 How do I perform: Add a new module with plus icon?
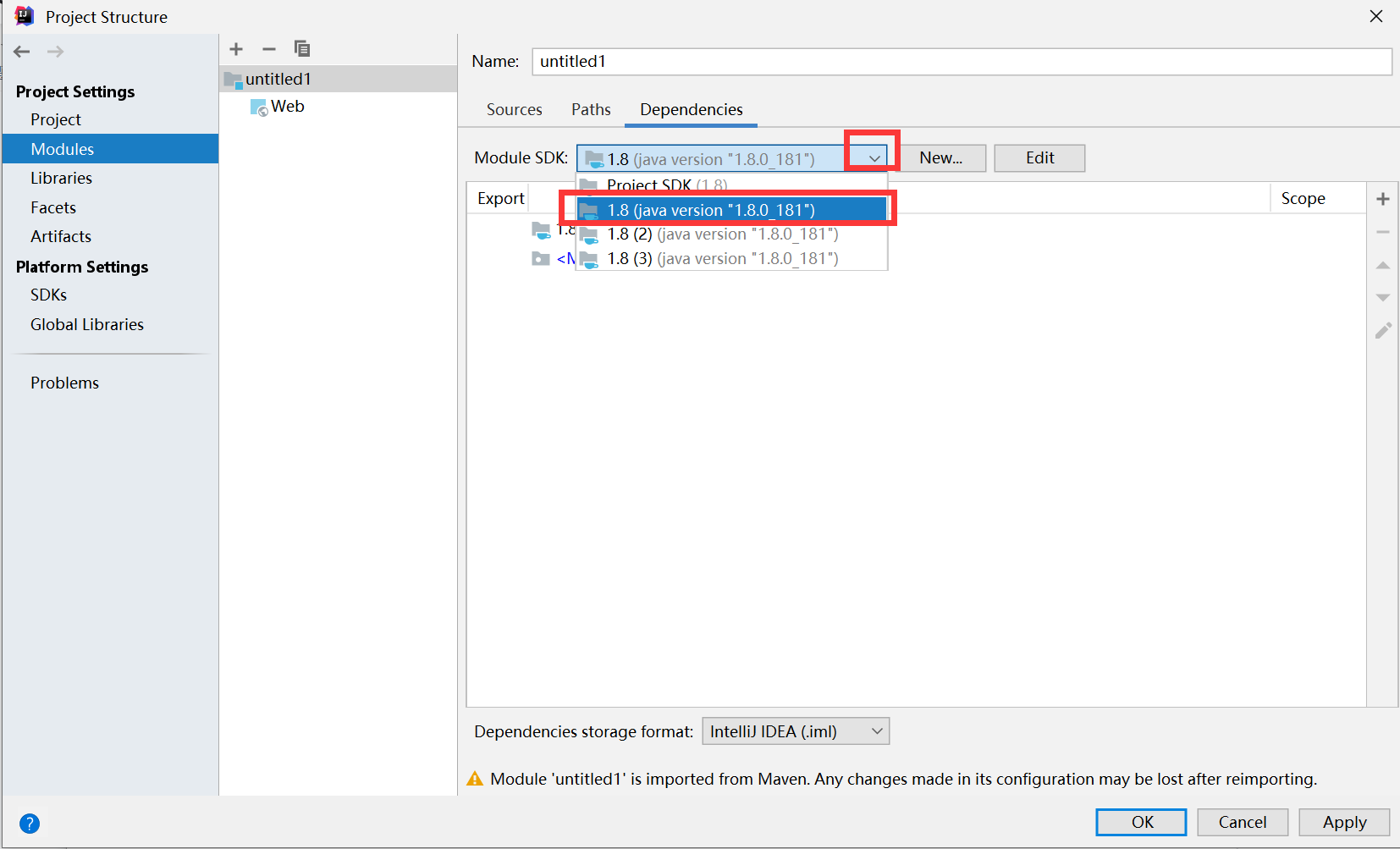tap(236, 49)
